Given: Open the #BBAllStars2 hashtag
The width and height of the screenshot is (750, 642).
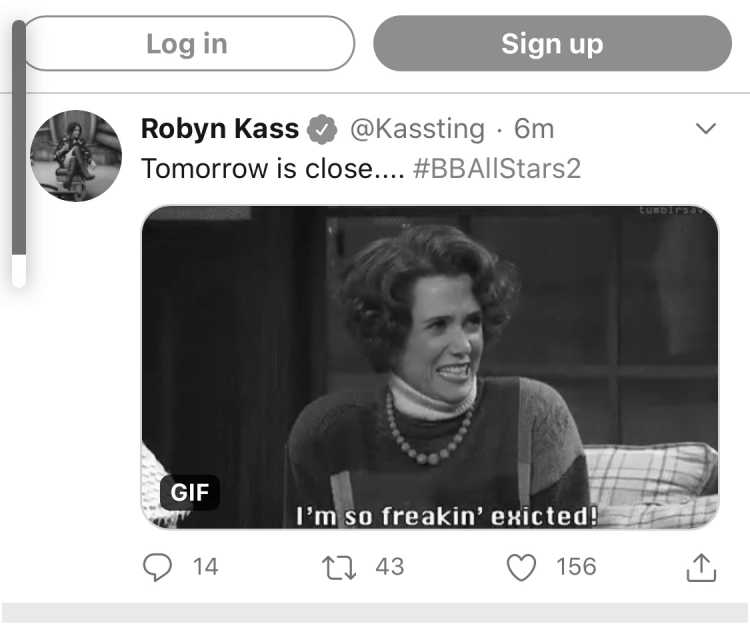Looking at the screenshot, I should [x=497, y=169].
